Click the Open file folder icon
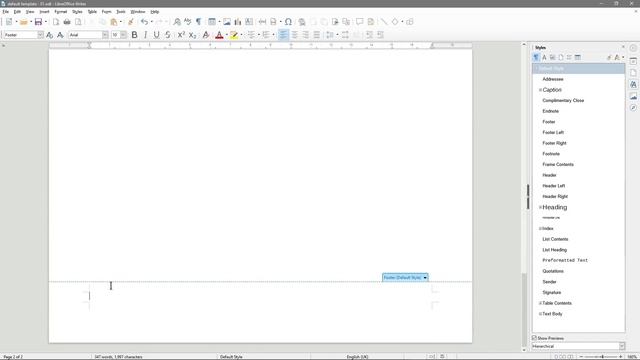Screen dimensions: 640x360 [x=24, y=22]
